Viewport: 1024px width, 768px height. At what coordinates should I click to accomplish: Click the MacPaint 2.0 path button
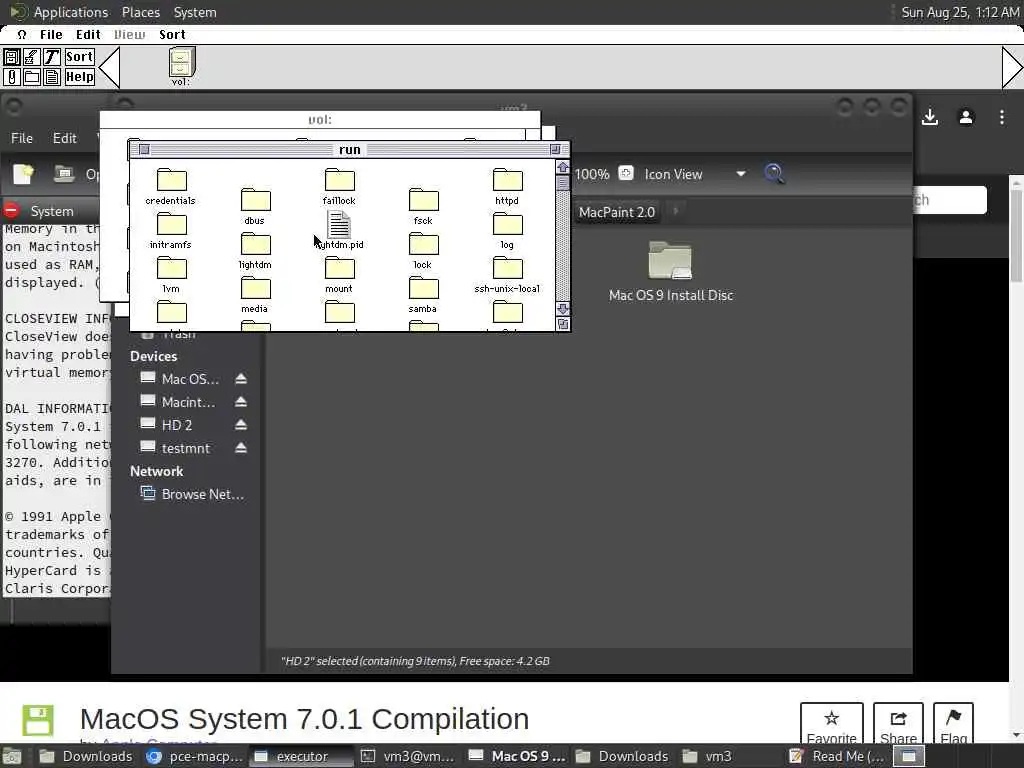(617, 212)
